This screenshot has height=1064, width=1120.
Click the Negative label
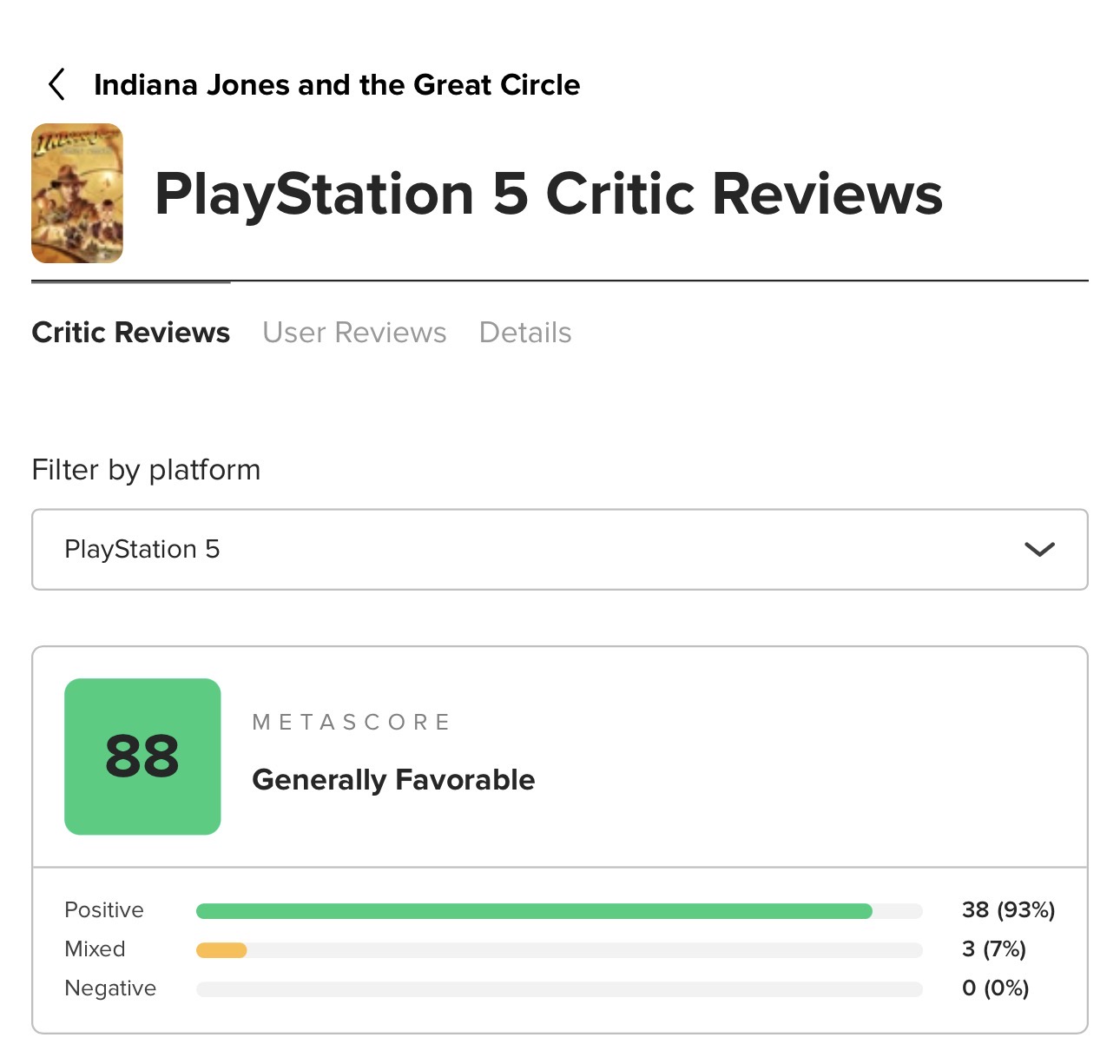tap(110, 988)
